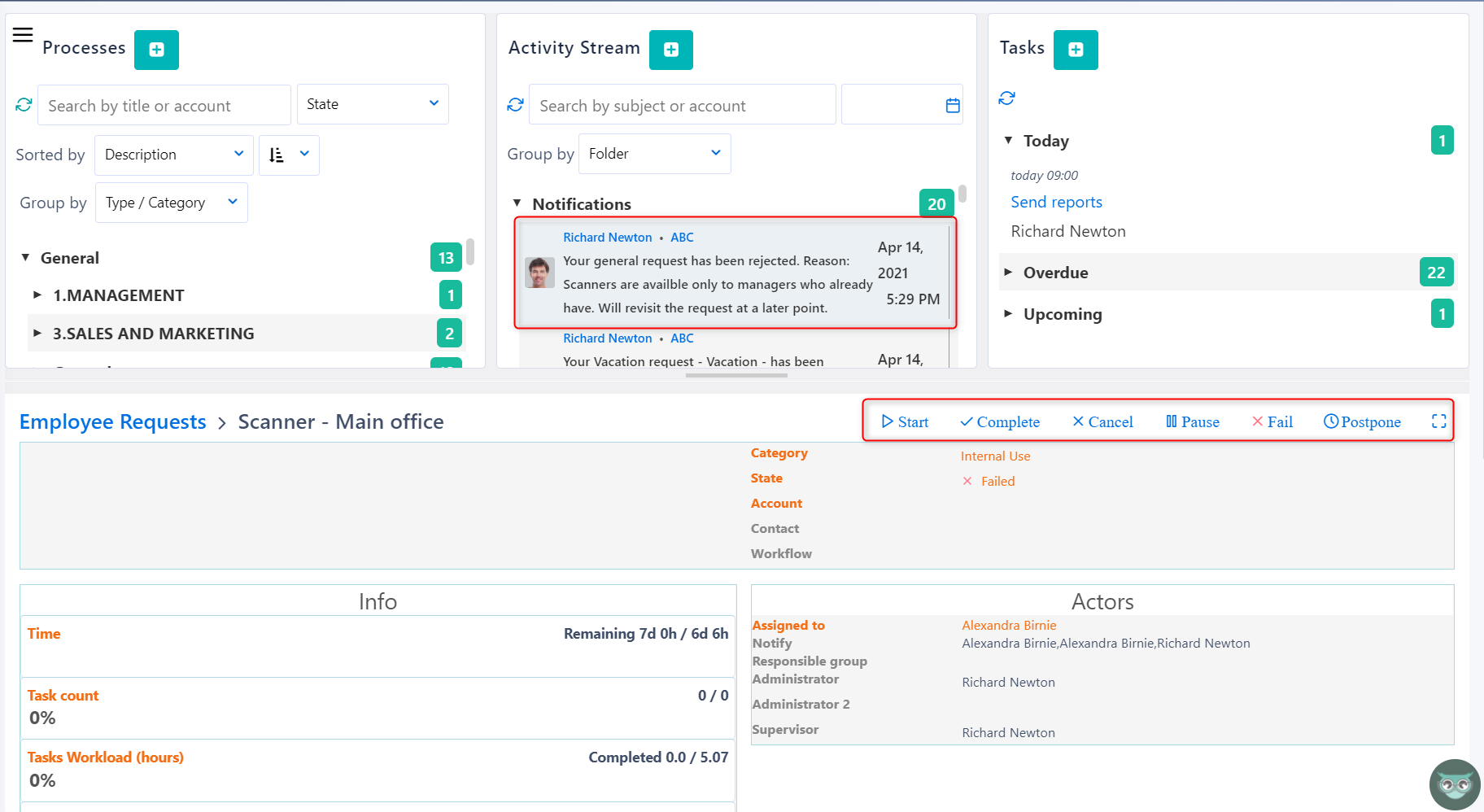The width and height of the screenshot is (1484, 812).
Task: Add new Activity Stream entry
Action: click(x=670, y=50)
